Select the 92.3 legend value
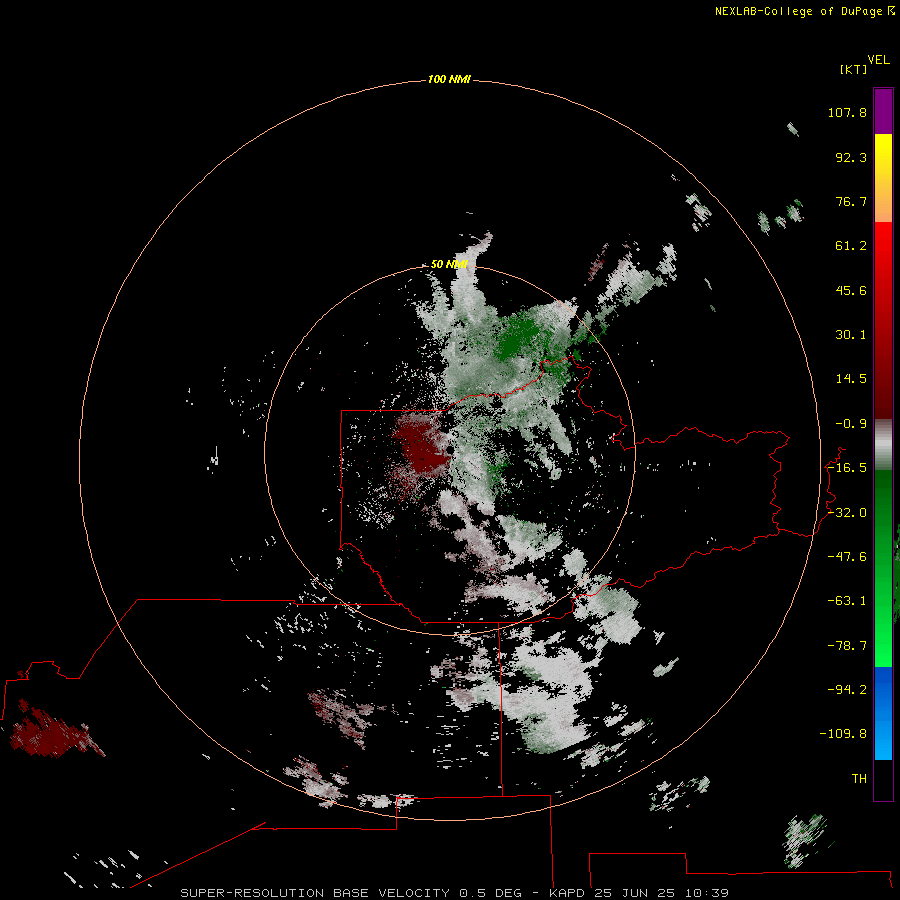Viewport: 900px width, 900px height. coord(851,157)
